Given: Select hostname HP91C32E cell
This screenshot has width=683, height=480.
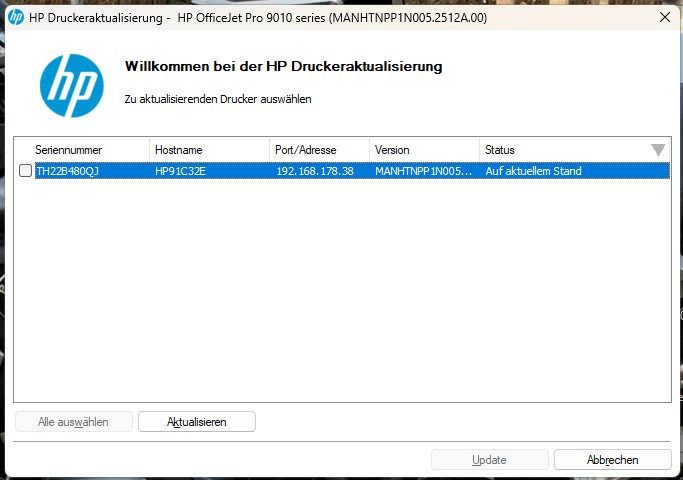Looking at the screenshot, I should click(180, 171).
